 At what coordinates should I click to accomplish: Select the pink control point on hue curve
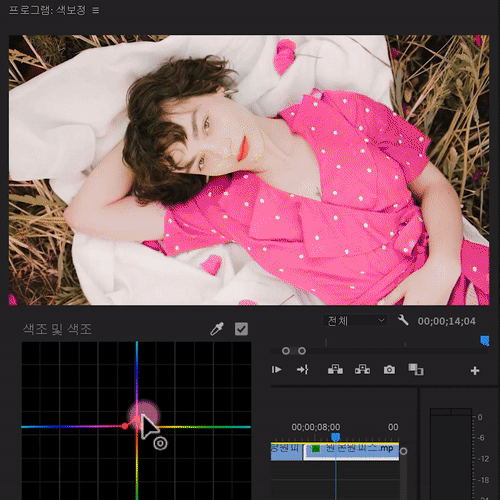[125, 426]
